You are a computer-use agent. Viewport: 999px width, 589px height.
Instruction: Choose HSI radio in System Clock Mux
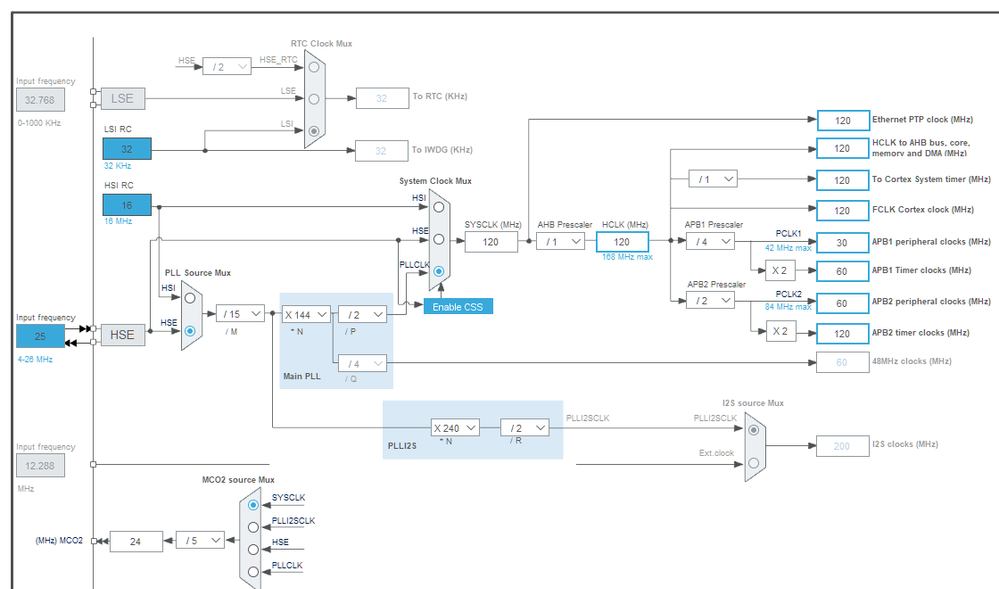tap(438, 207)
